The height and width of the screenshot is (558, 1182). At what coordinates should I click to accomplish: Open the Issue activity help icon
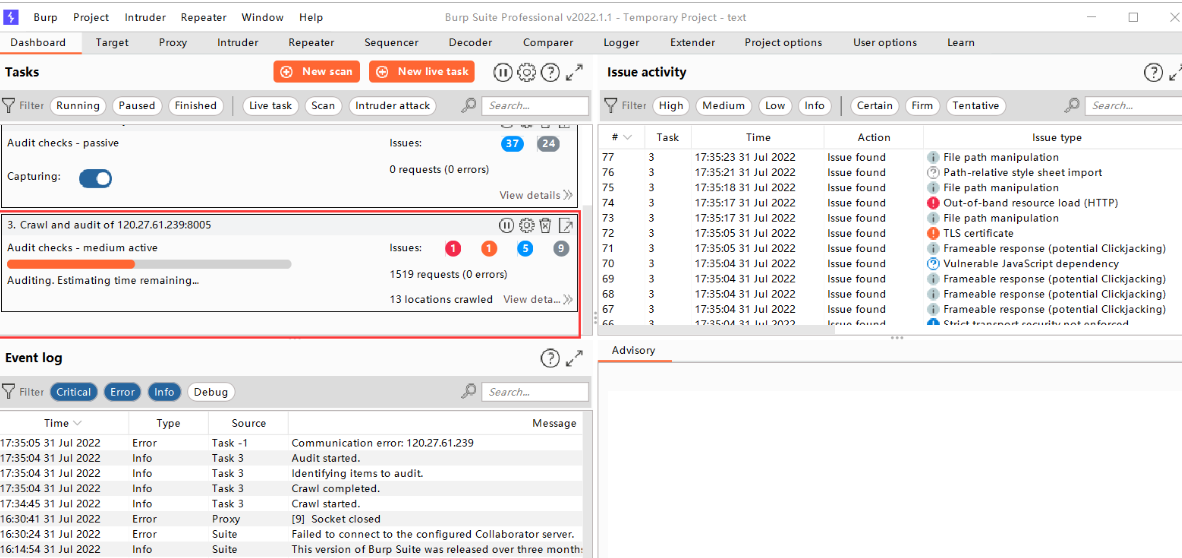click(1153, 72)
